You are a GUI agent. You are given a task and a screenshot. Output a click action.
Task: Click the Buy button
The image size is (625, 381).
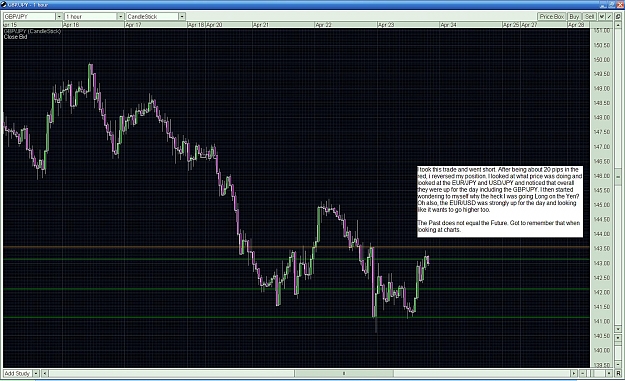pos(574,16)
